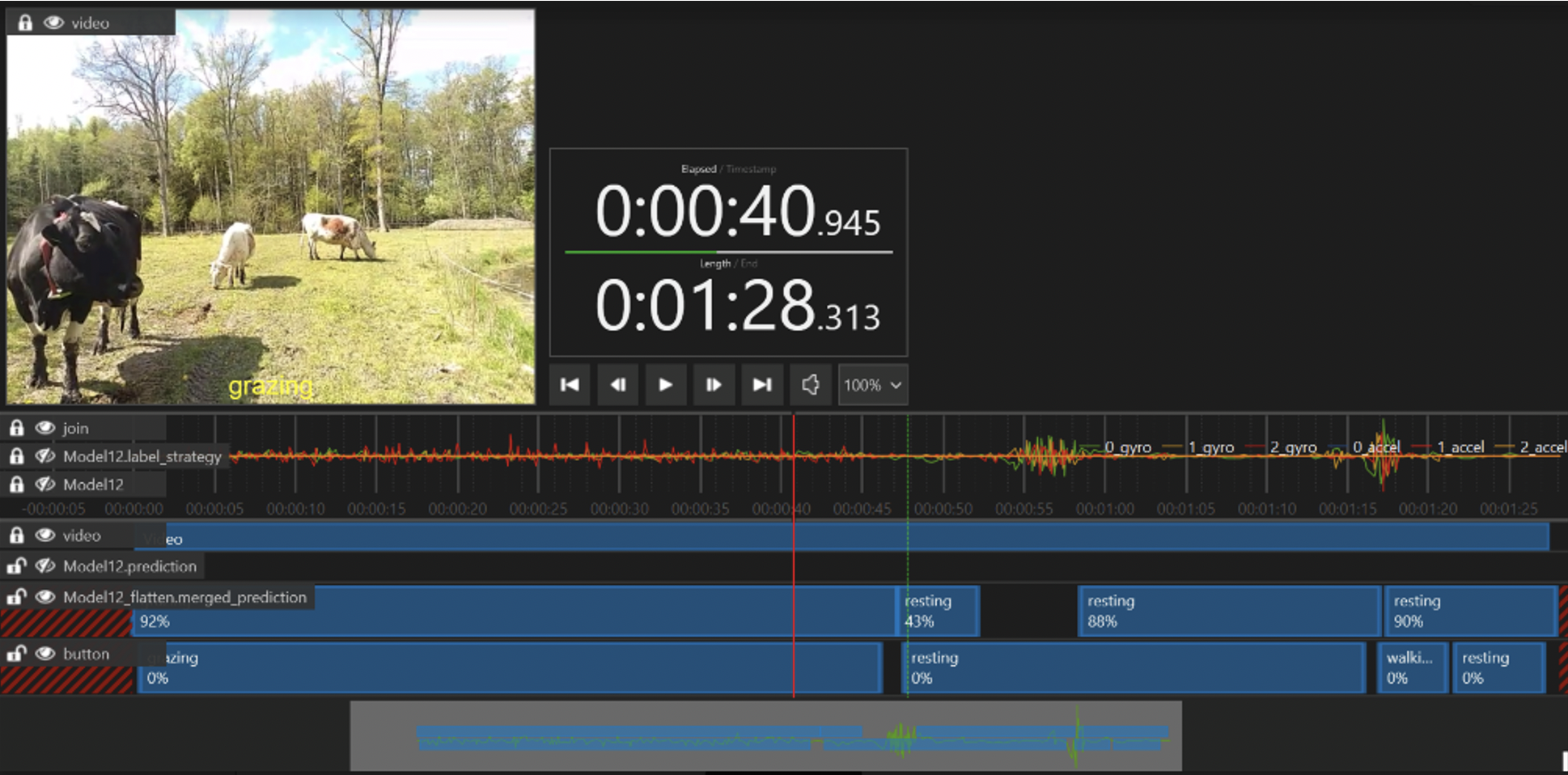The width and height of the screenshot is (1568, 775).
Task: Click the elapsed time progress bar
Action: (x=728, y=252)
